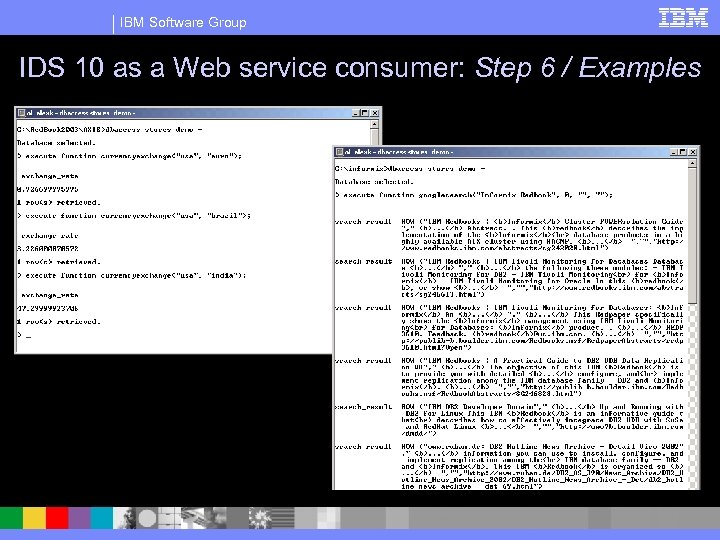Screen dimensions: 720x540
Task: Click the currencyexchange("usa", "brazil") command line
Action: click(134, 215)
